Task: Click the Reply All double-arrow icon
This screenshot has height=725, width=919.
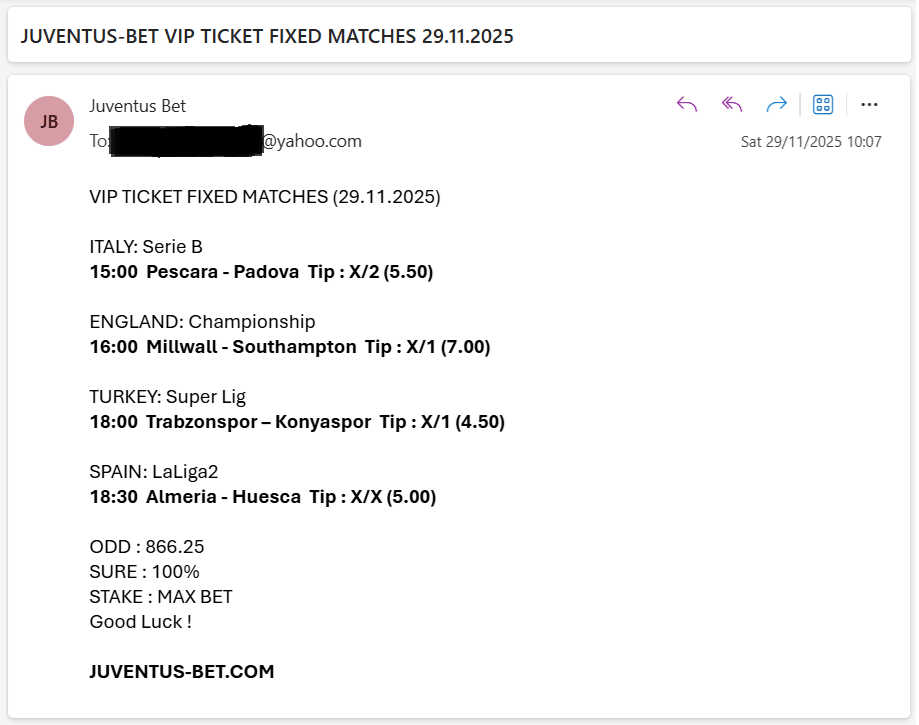Action: pyautogui.click(x=731, y=104)
